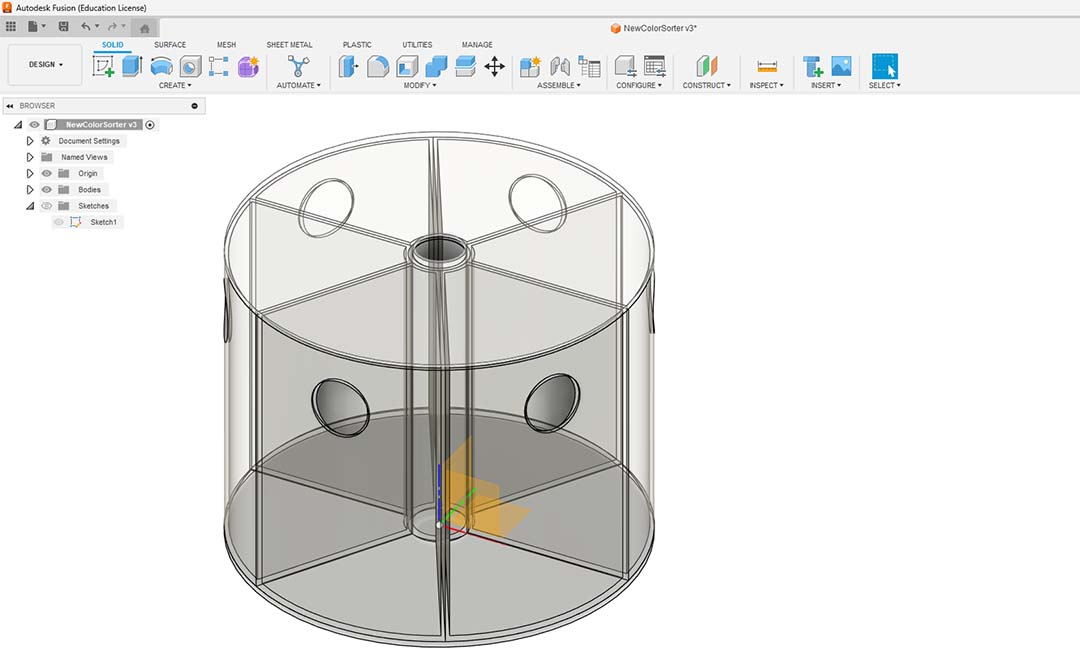Open the MODIFY dropdown menu
The height and width of the screenshot is (656, 1080).
pyautogui.click(x=419, y=85)
